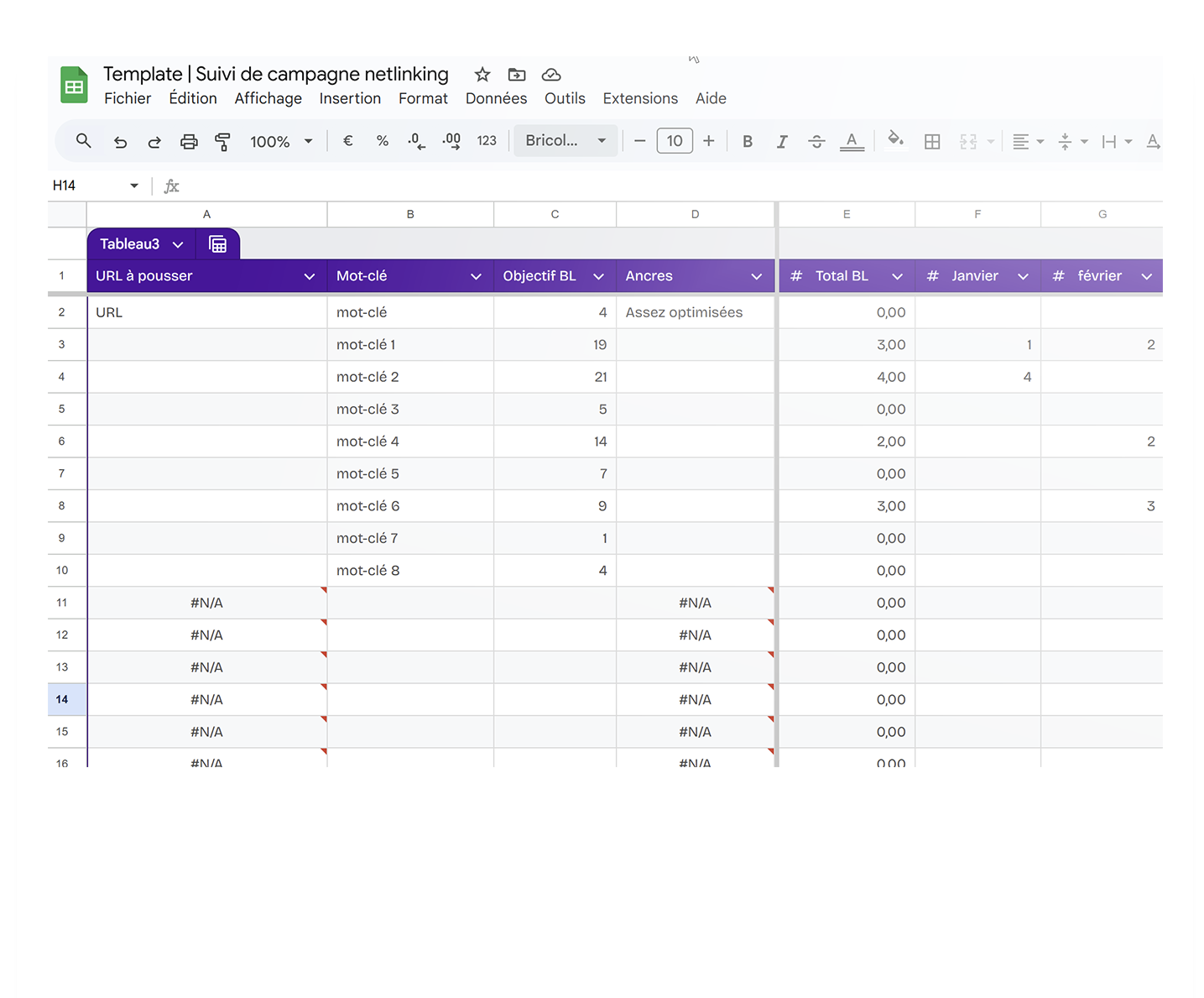This screenshot has height=998, width=1204.
Task: Toggle bold formatting
Action: pyautogui.click(x=747, y=142)
